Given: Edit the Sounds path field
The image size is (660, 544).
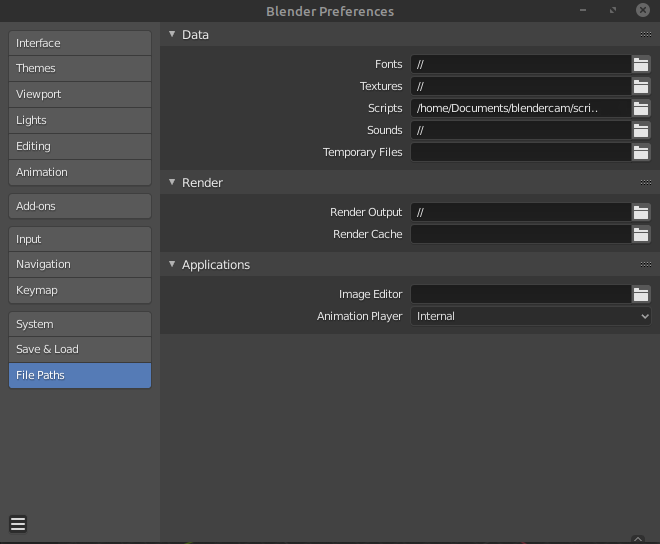Looking at the screenshot, I should (521, 131).
